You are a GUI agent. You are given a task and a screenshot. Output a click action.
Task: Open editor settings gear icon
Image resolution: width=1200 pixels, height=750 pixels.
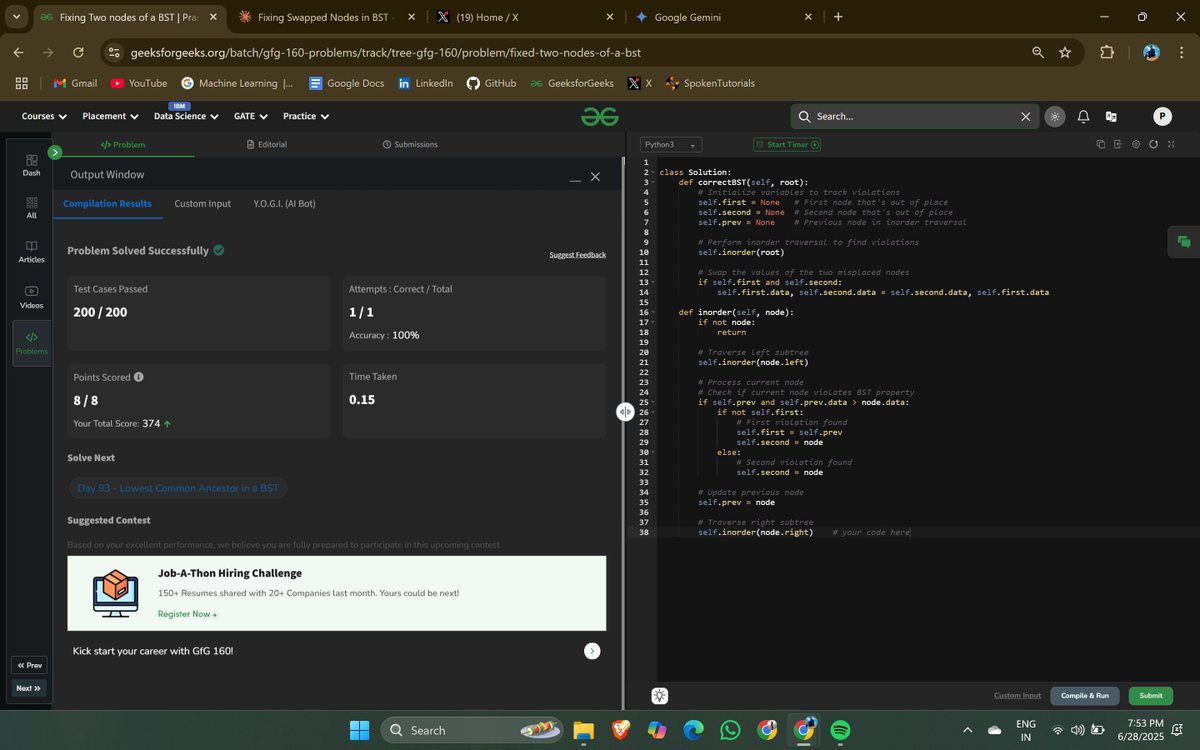point(1136,145)
